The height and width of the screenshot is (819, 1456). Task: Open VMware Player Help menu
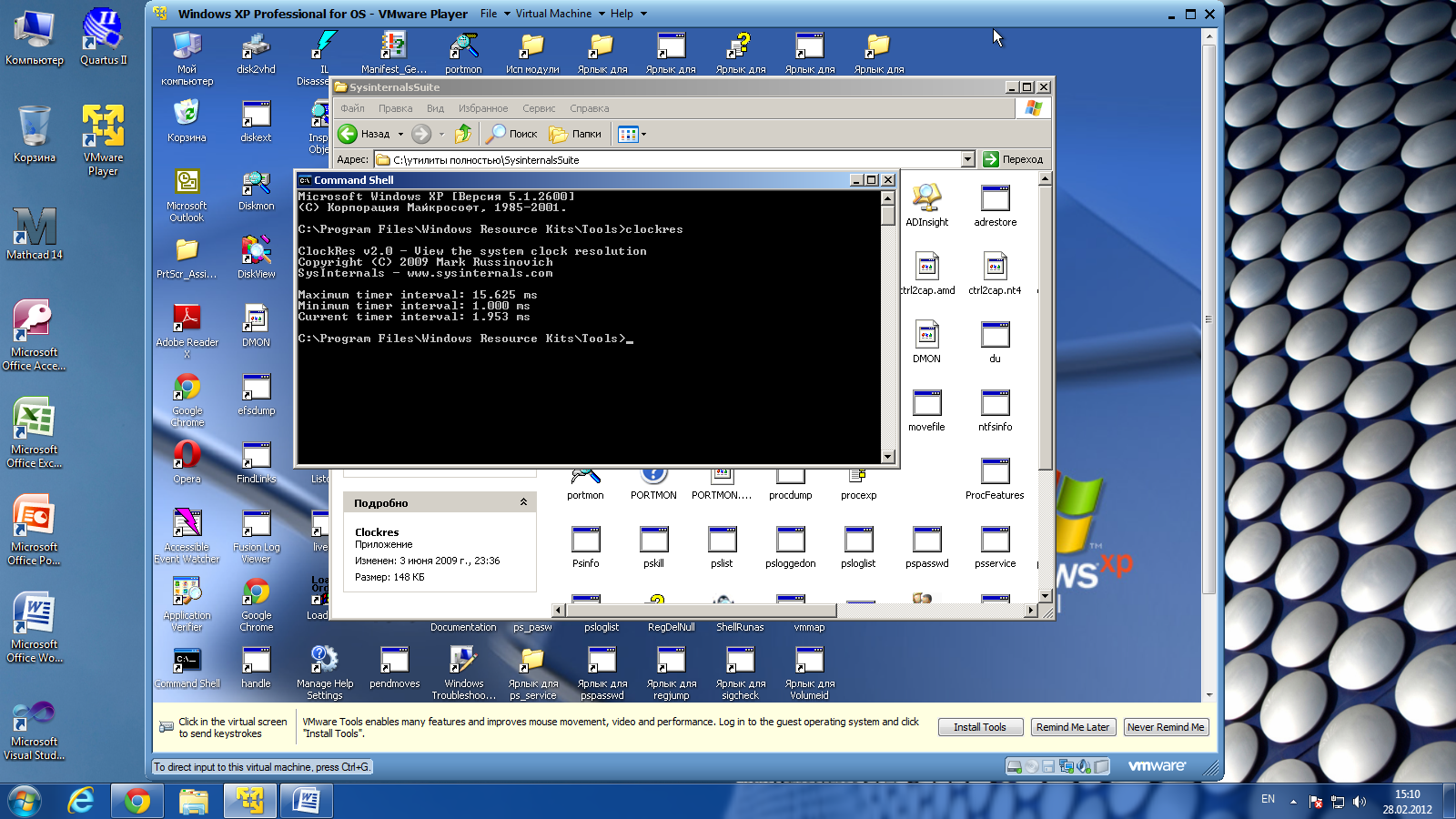pyautogui.click(x=628, y=14)
